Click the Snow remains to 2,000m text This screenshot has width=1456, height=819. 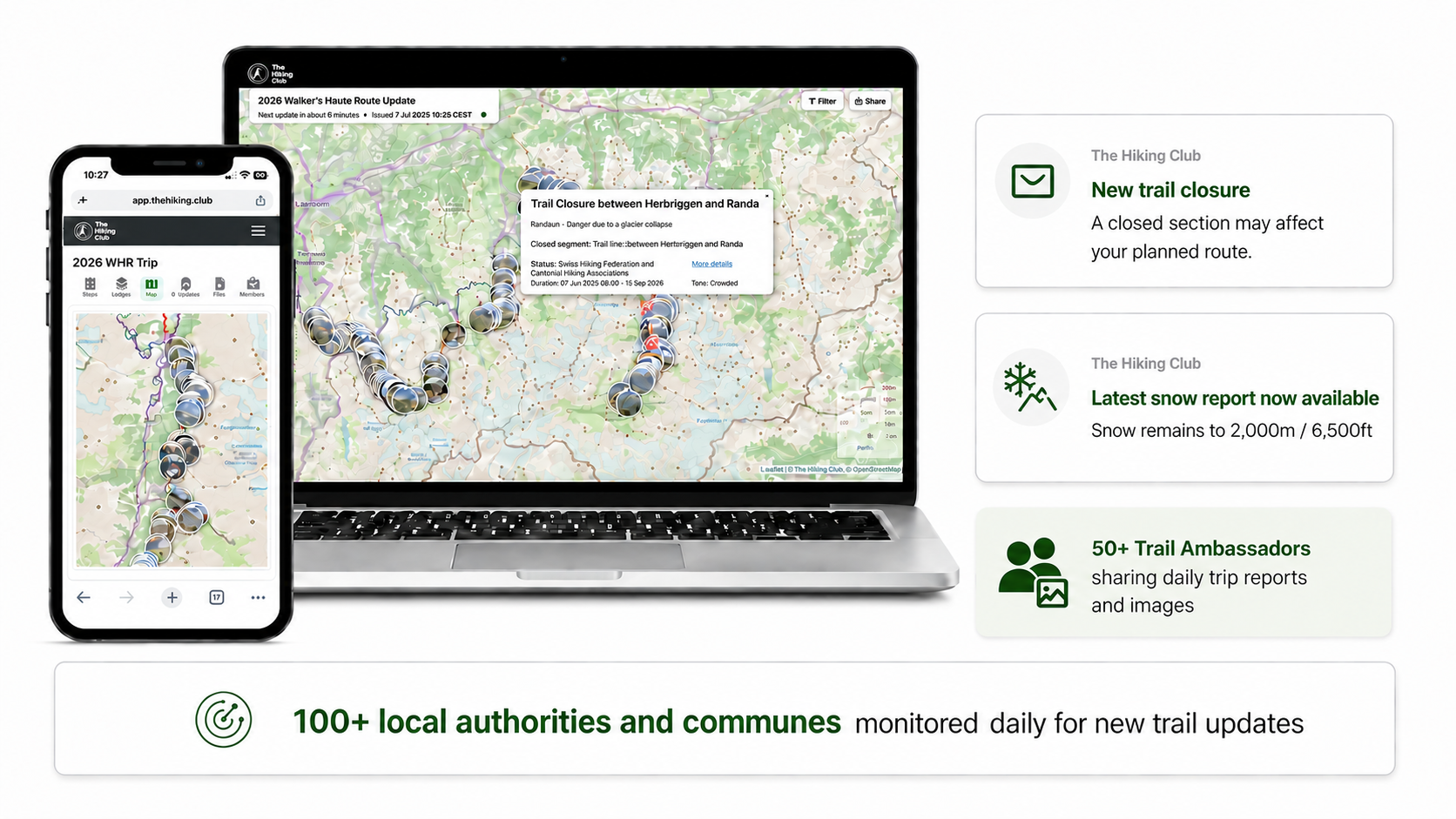[x=1231, y=430]
